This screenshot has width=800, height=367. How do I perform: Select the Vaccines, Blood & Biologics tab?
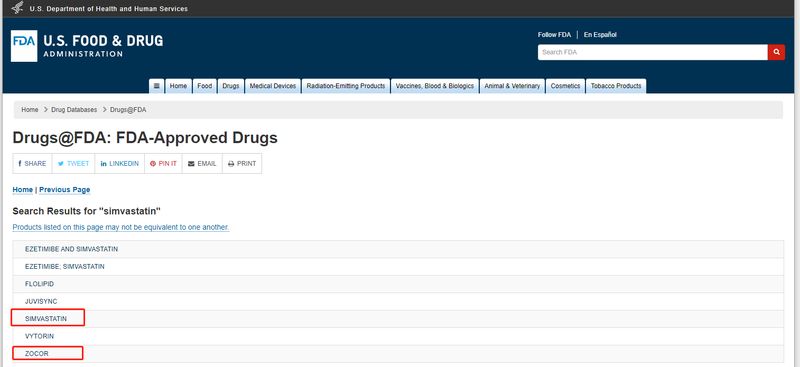tap(435, 86)
